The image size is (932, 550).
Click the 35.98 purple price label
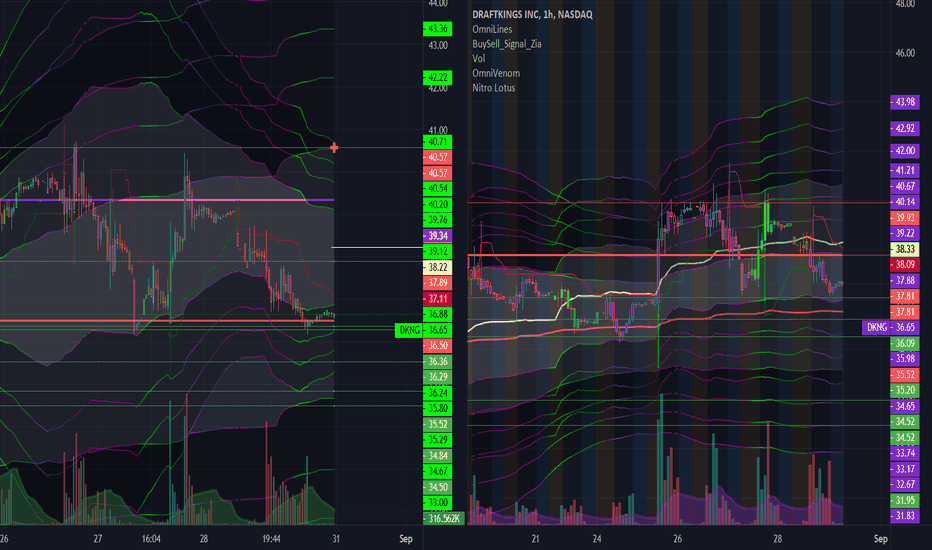click(x=905, y=359)
